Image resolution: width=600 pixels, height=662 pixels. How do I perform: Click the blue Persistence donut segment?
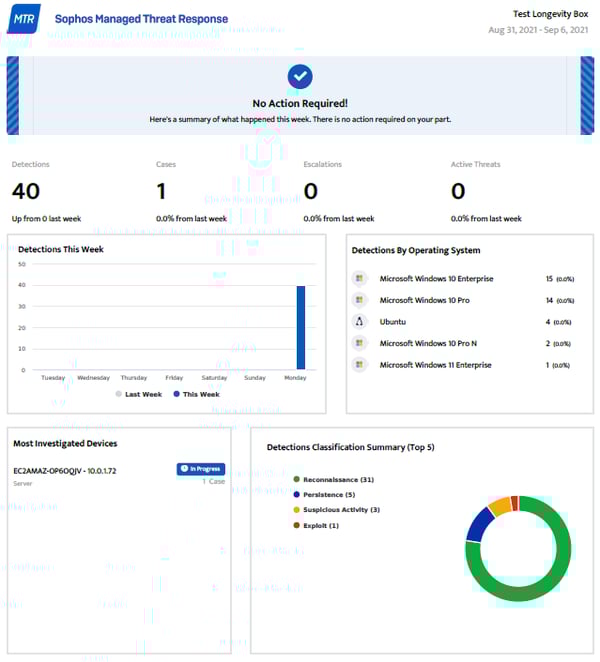click(x=479, y=526)
